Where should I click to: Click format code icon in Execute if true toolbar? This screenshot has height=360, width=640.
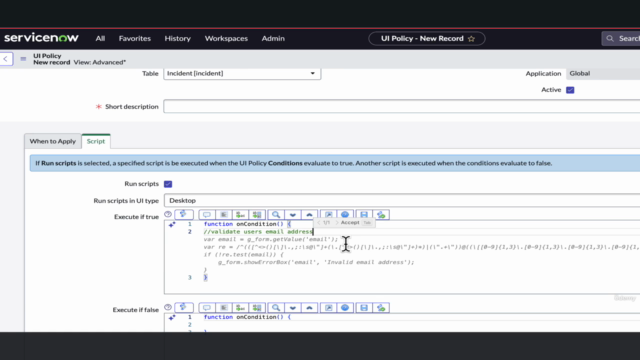click(x=224, y=215)
